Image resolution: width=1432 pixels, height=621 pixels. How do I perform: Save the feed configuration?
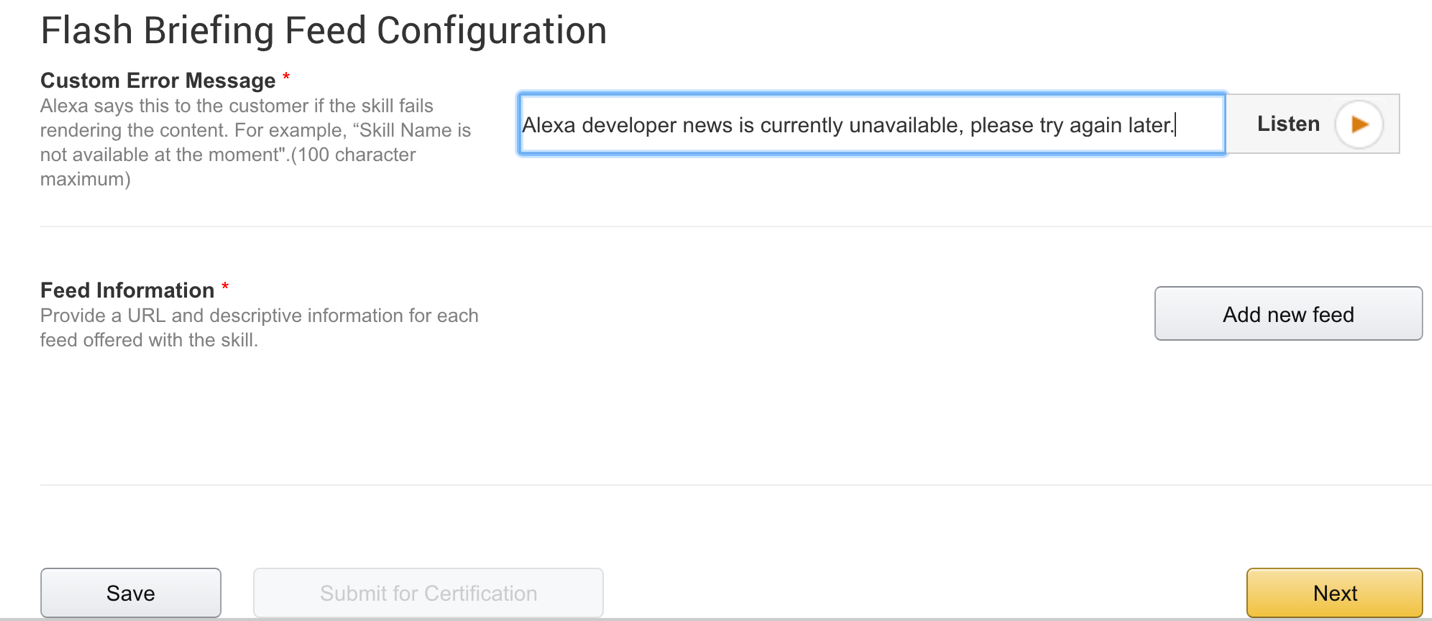coord(130,593)
